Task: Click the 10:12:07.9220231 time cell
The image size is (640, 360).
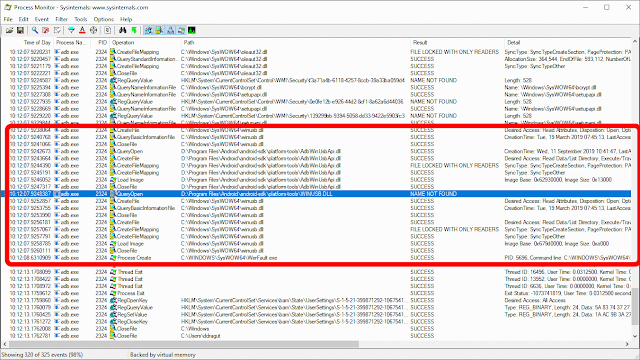Action: point(30,52)
